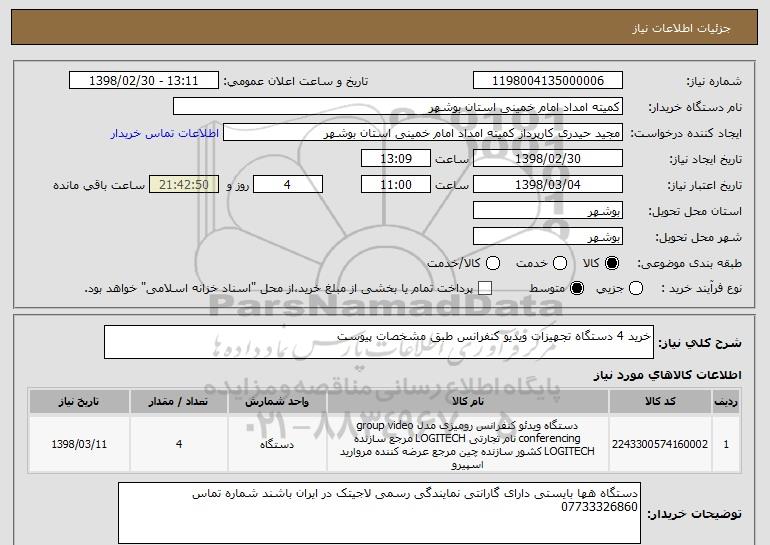Click validity date field 1398/03/04
Viewport: 770px width, 545px height.
click(x=548, y=185)
